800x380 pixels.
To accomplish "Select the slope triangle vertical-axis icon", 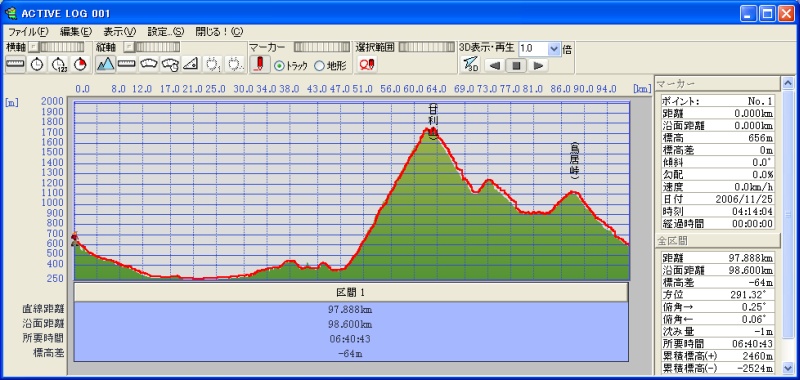I will coord(191,64).
